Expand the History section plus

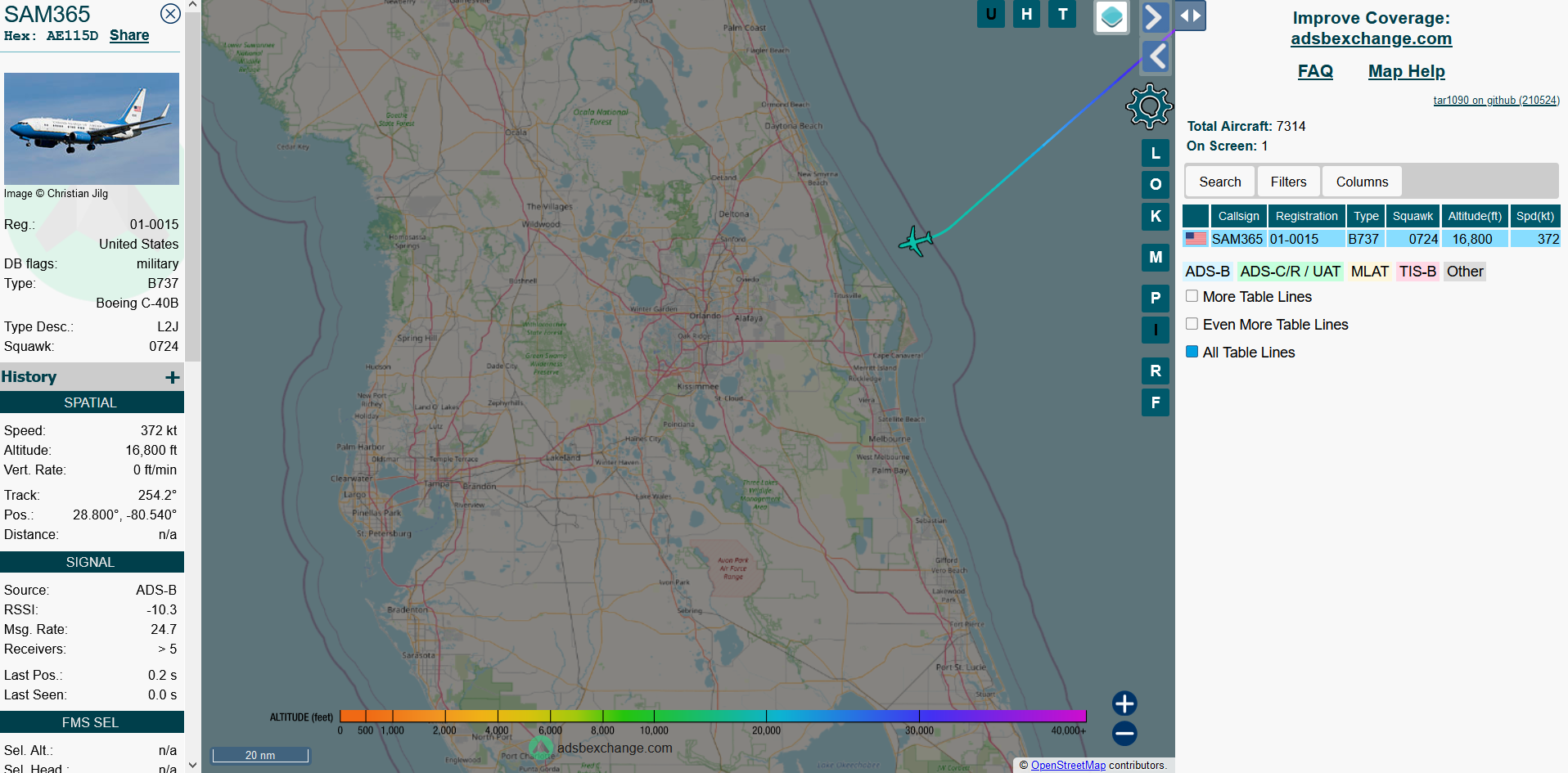(x=172, y=377)
